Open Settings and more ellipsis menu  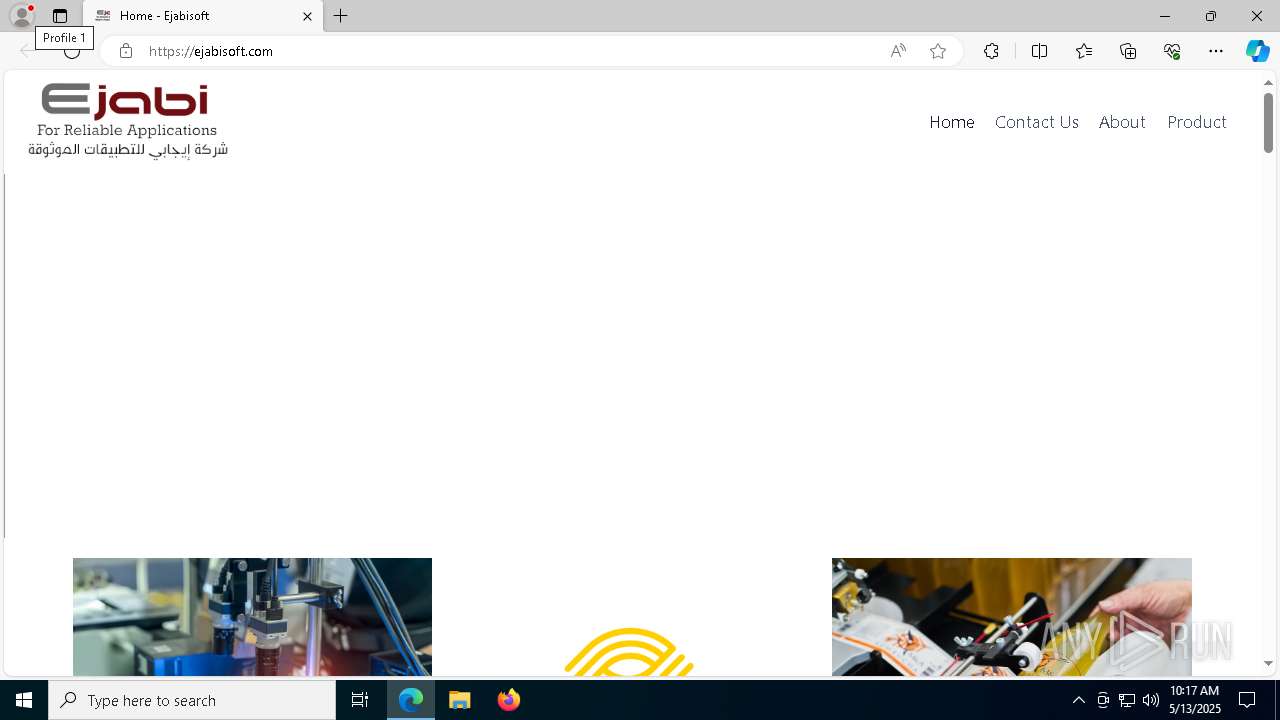(x=1216, y=51)
